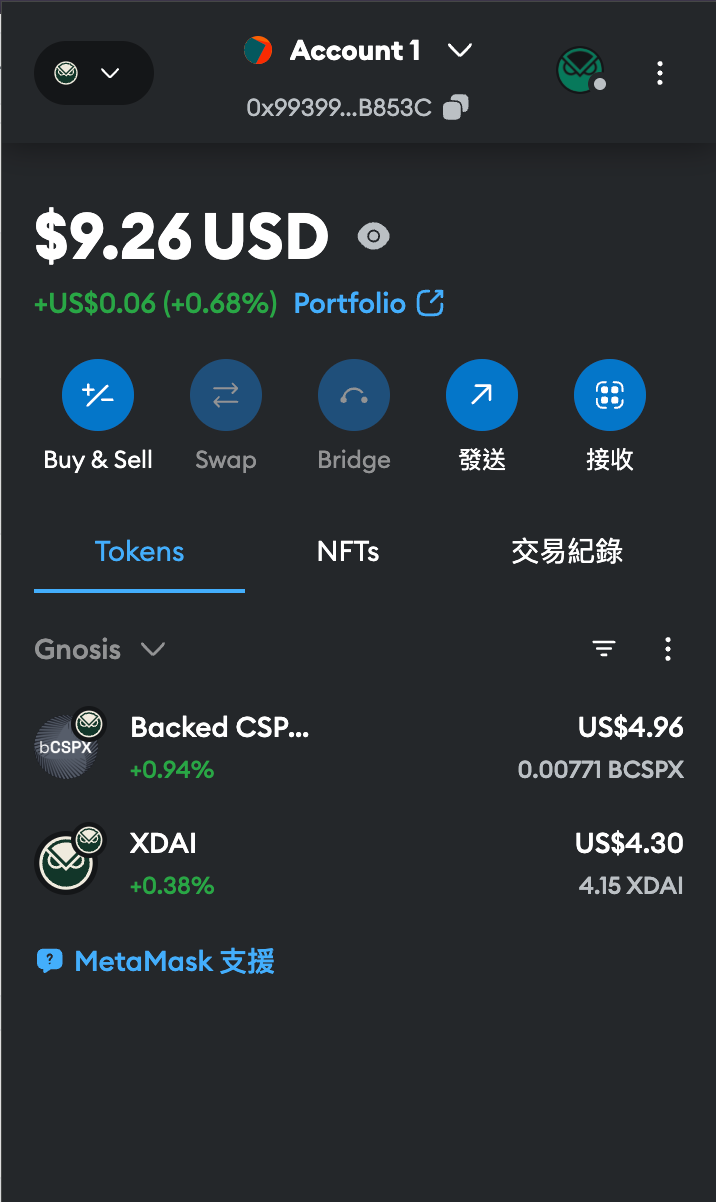Open the global three-dot settings menu
The height and width of the screenshot is (1202, 716).
click(660, 72)
